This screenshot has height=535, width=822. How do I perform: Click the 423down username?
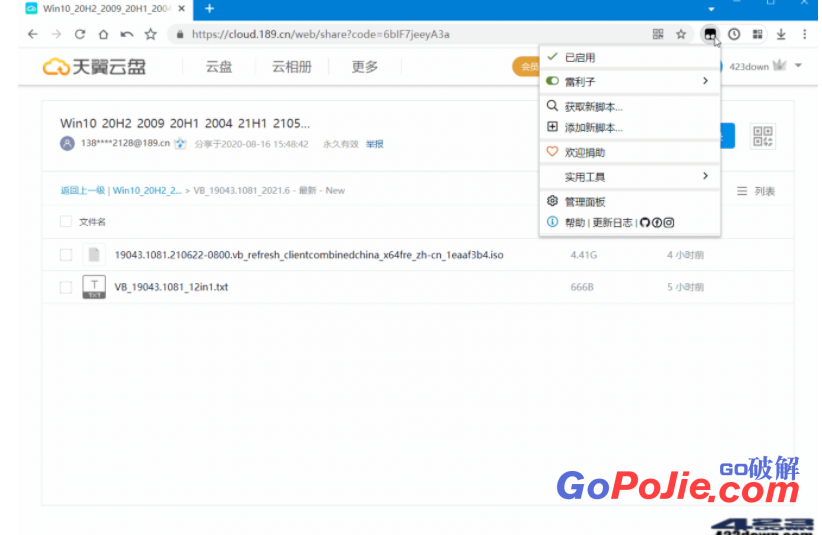[x=749, y=67]
